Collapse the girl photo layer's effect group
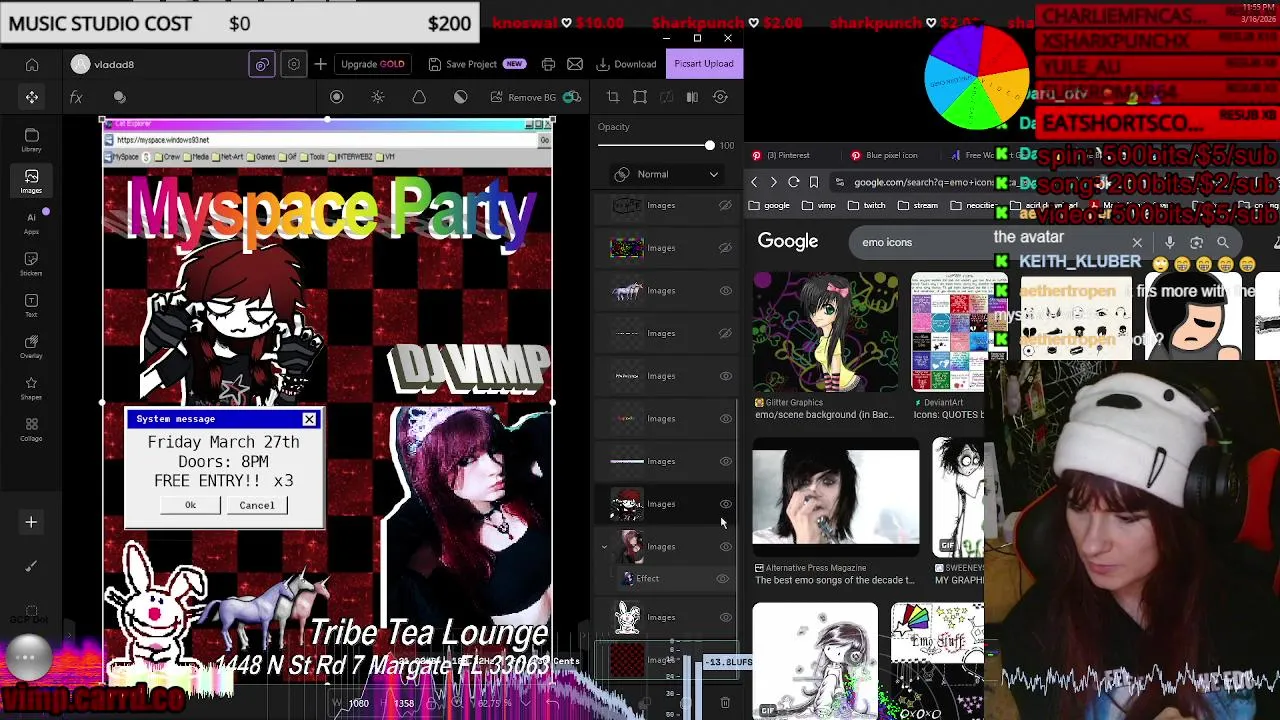 pyautogui.click(x=604, y=547)
